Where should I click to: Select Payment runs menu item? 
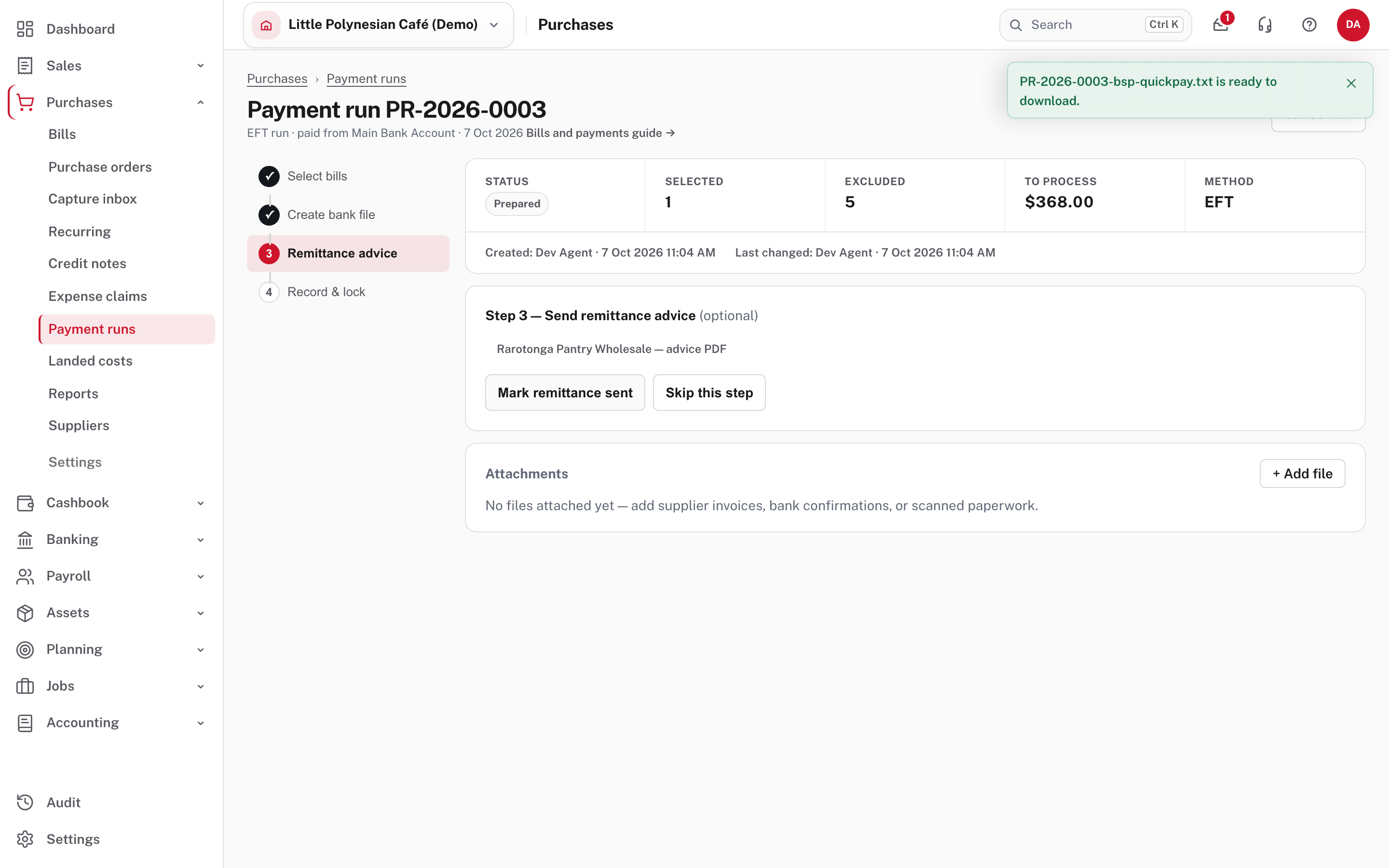127,329
